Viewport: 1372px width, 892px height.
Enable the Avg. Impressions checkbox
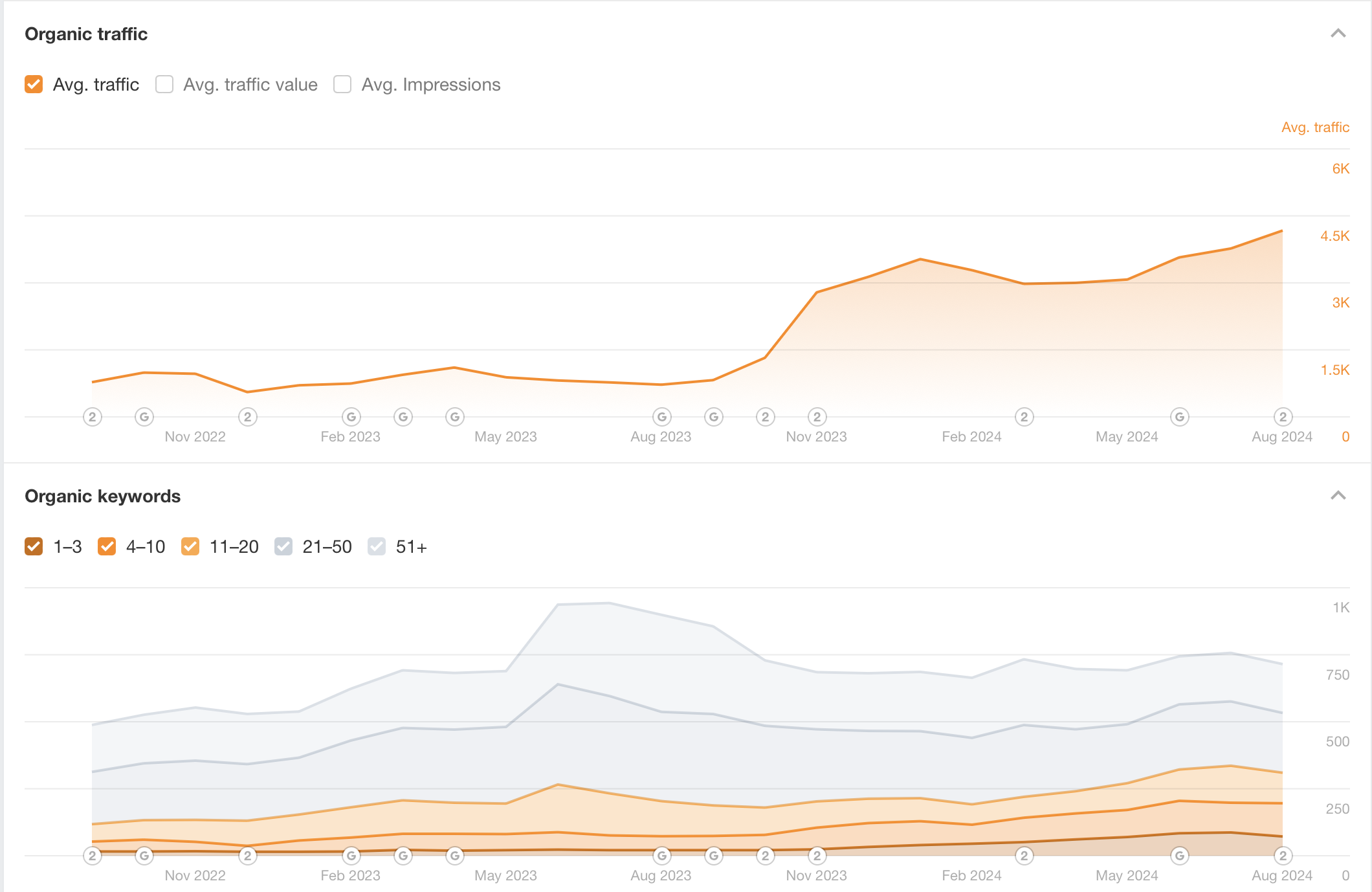(x=342, y=85)
